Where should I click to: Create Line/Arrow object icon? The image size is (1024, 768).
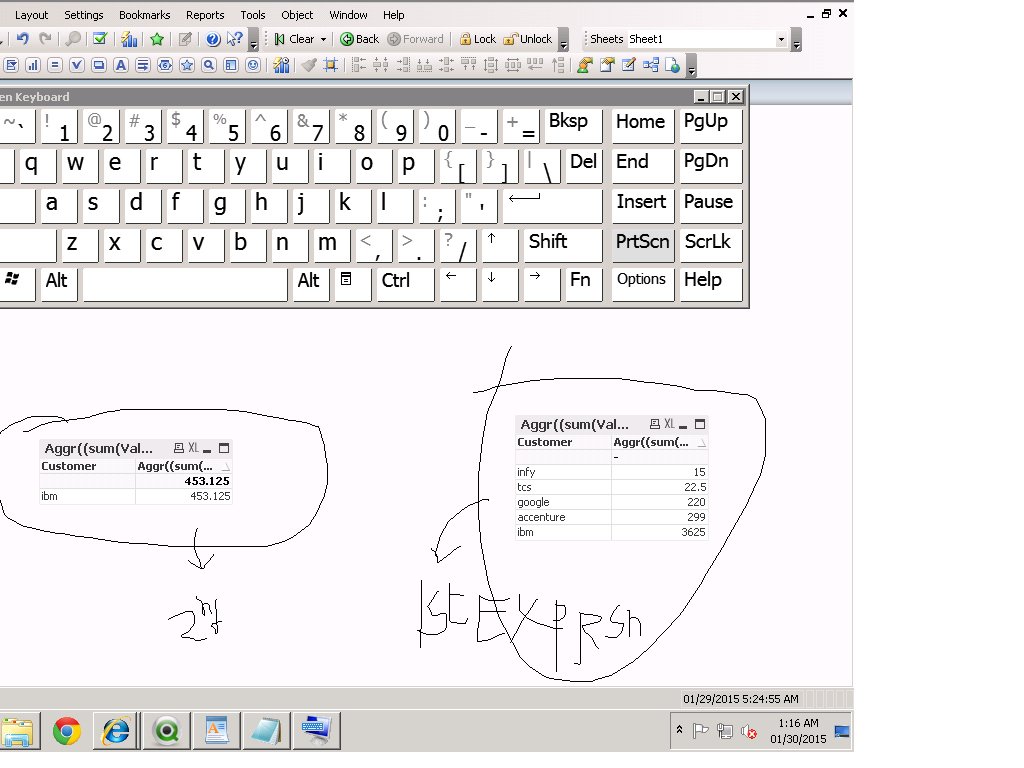click(143, 65)
